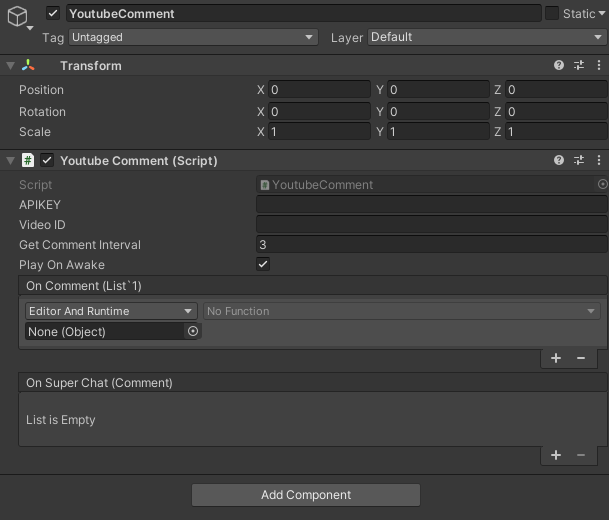Click Scale X value field

pyautogui.click(x=319, y=132)
